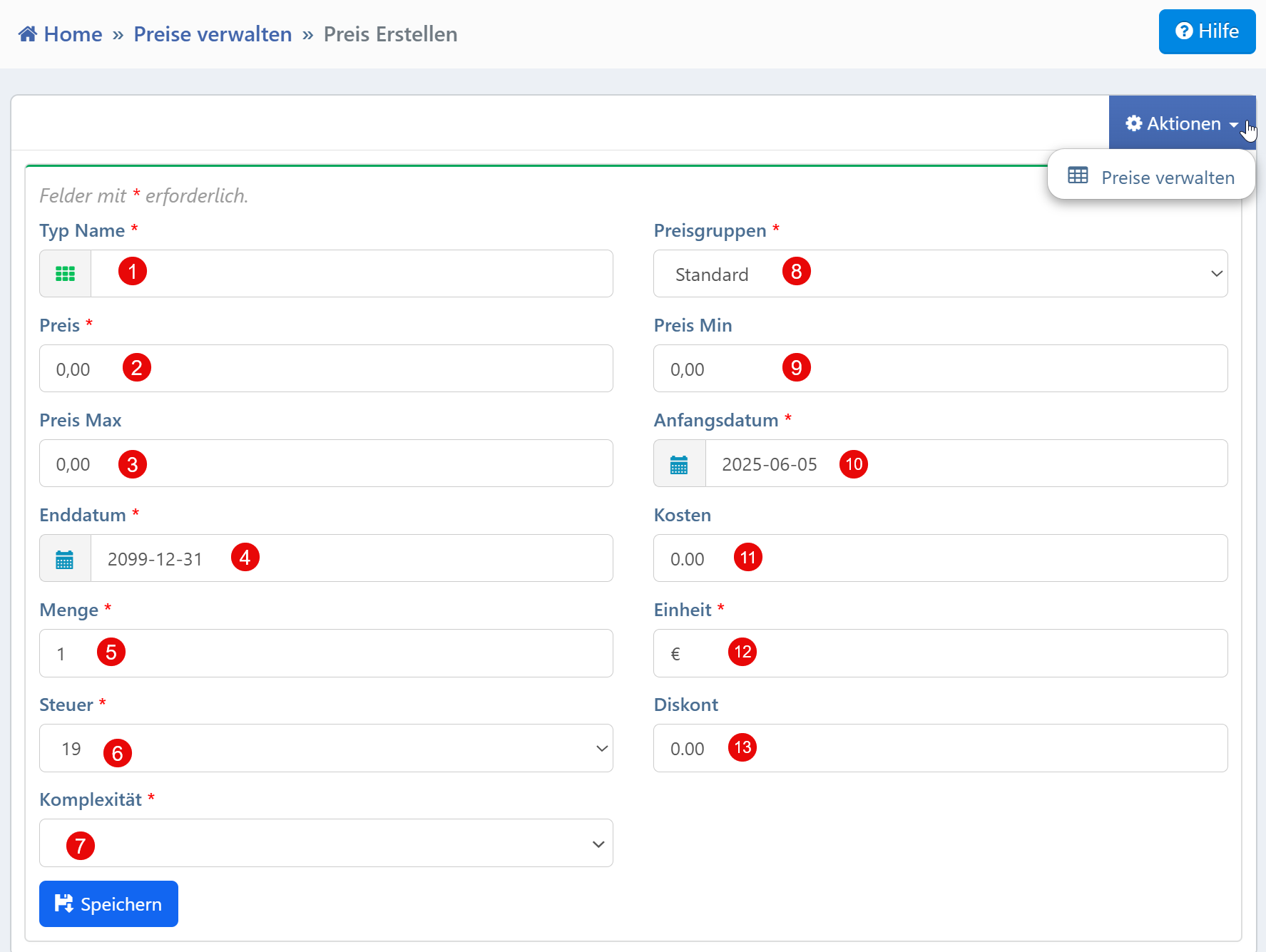Screen dimensions: 1266x952
Task: Open the Anfangsdatum calendar icon
Action: pyautogui.click(x=679, y=464)
